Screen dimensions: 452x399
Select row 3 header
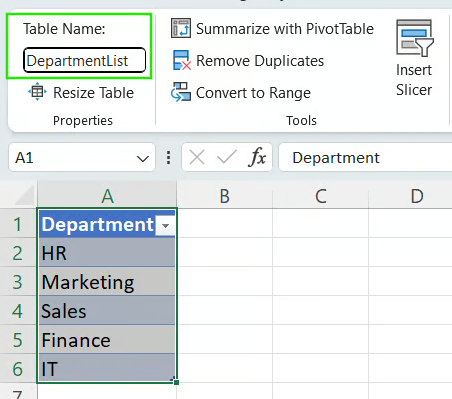(x=18, y=282)
